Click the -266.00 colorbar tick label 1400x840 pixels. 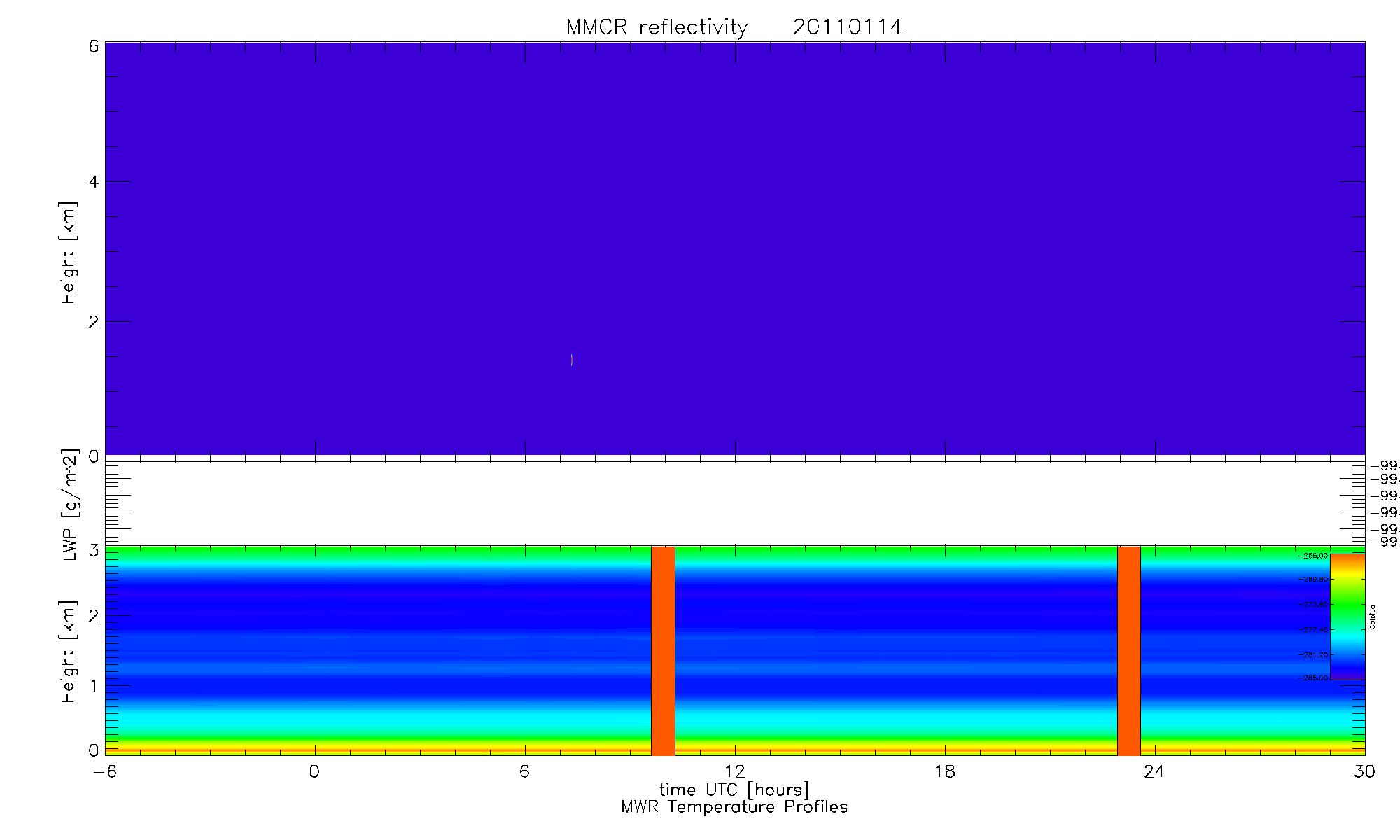1313,556
